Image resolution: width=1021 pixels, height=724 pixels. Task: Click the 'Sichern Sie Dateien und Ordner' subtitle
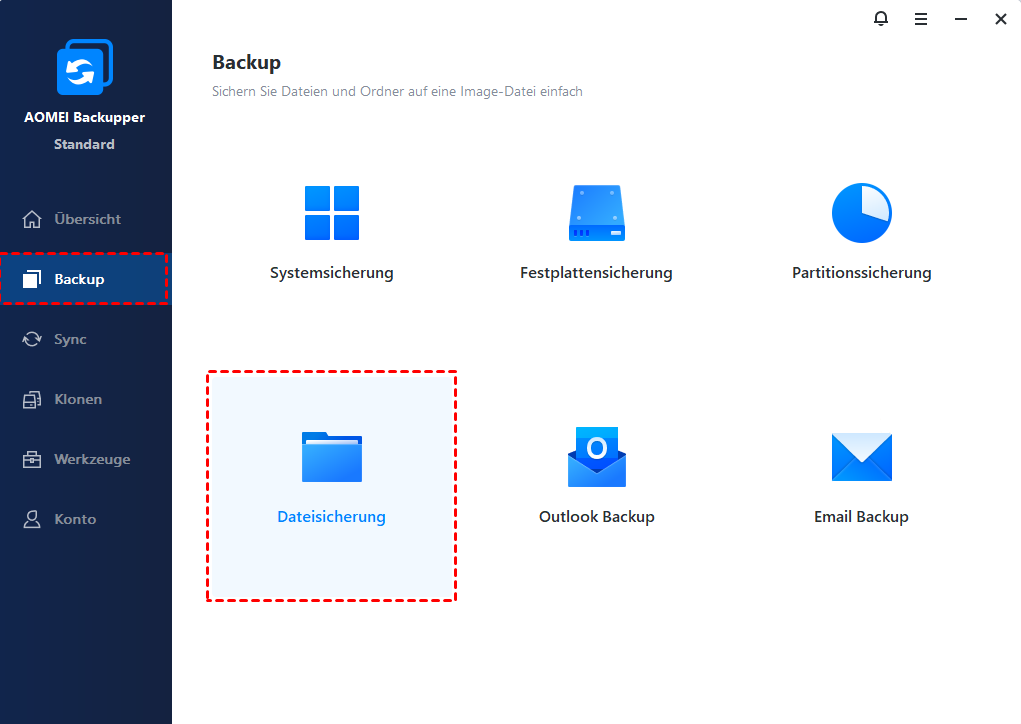click(x=397, y=91)
